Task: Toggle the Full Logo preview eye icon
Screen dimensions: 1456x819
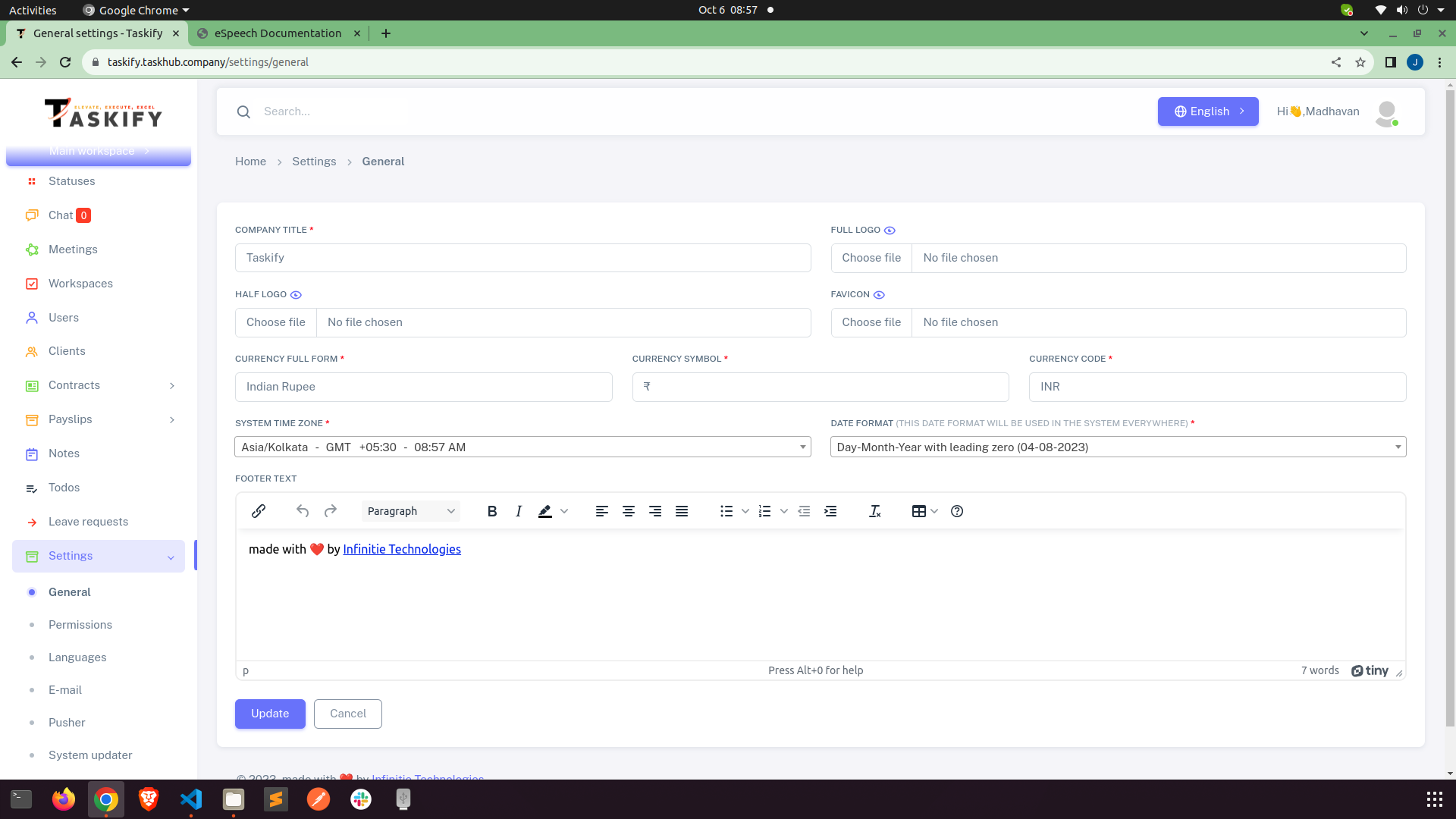Action: [x=890, y=231]
